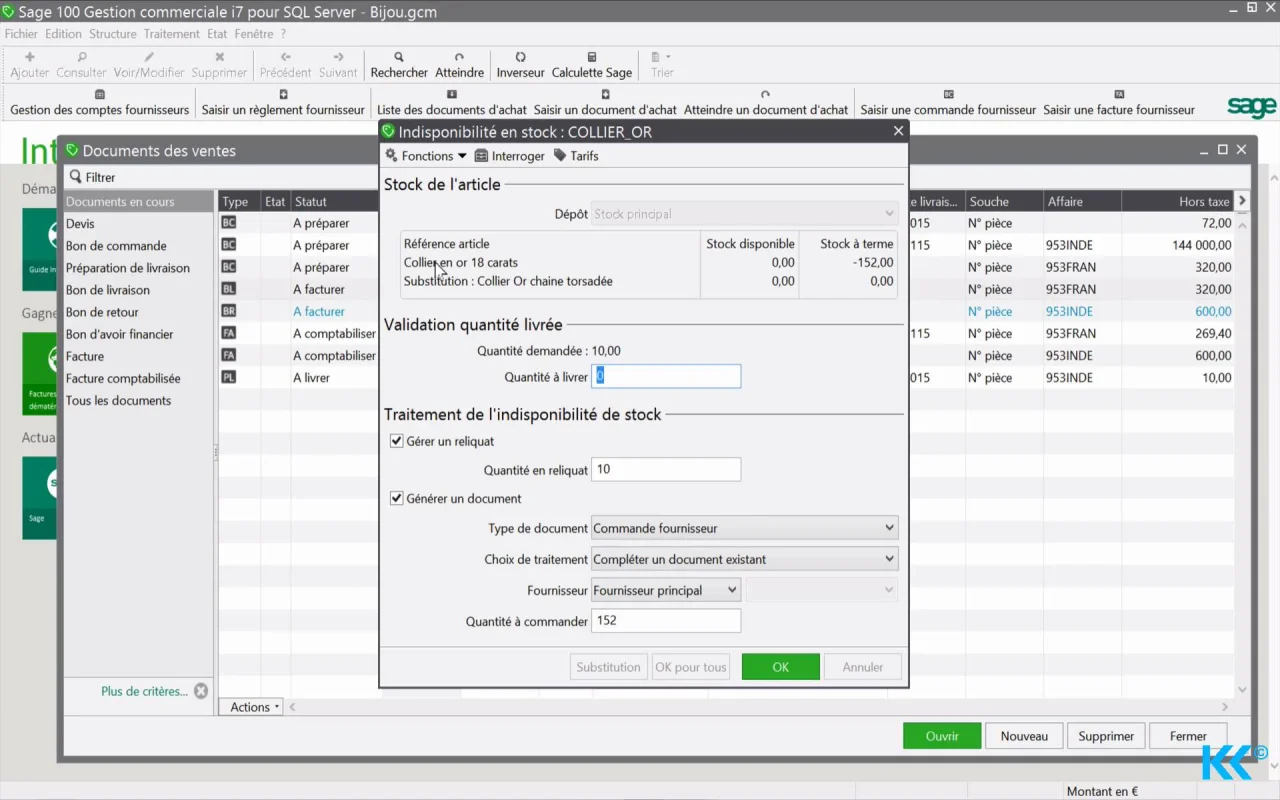The width and height of the screenshot is (1280, 800).
Task: Click Interroger in the dialog toolbar
Action: [x=510, y=156]
